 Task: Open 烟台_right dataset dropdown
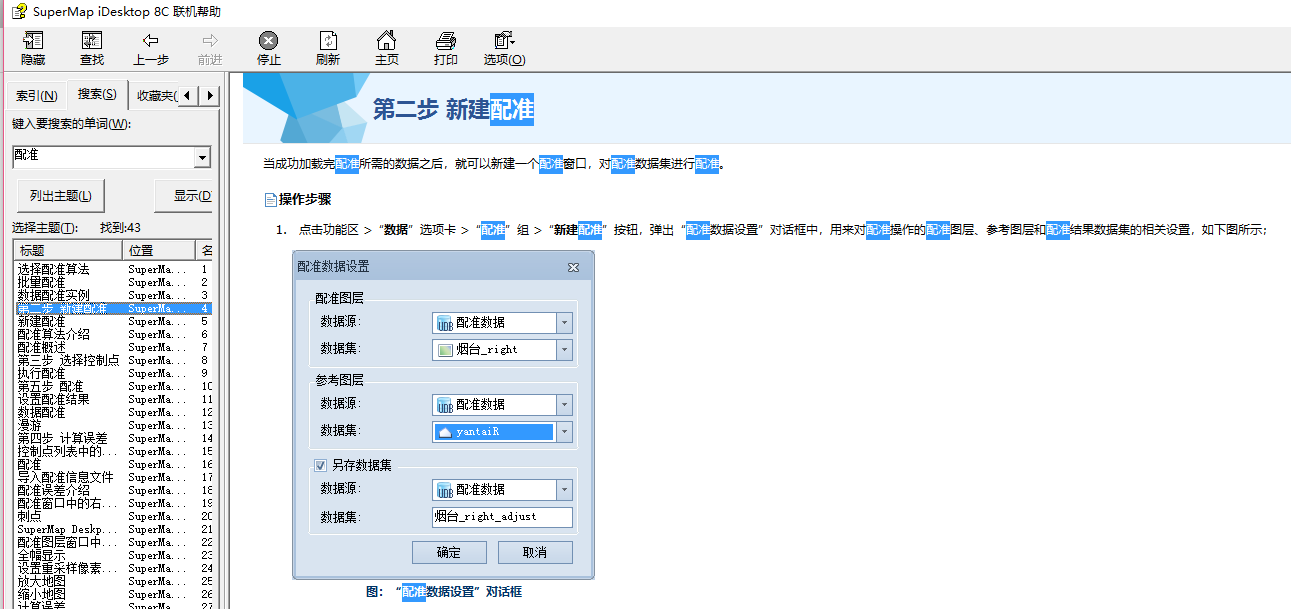point(564,350)
